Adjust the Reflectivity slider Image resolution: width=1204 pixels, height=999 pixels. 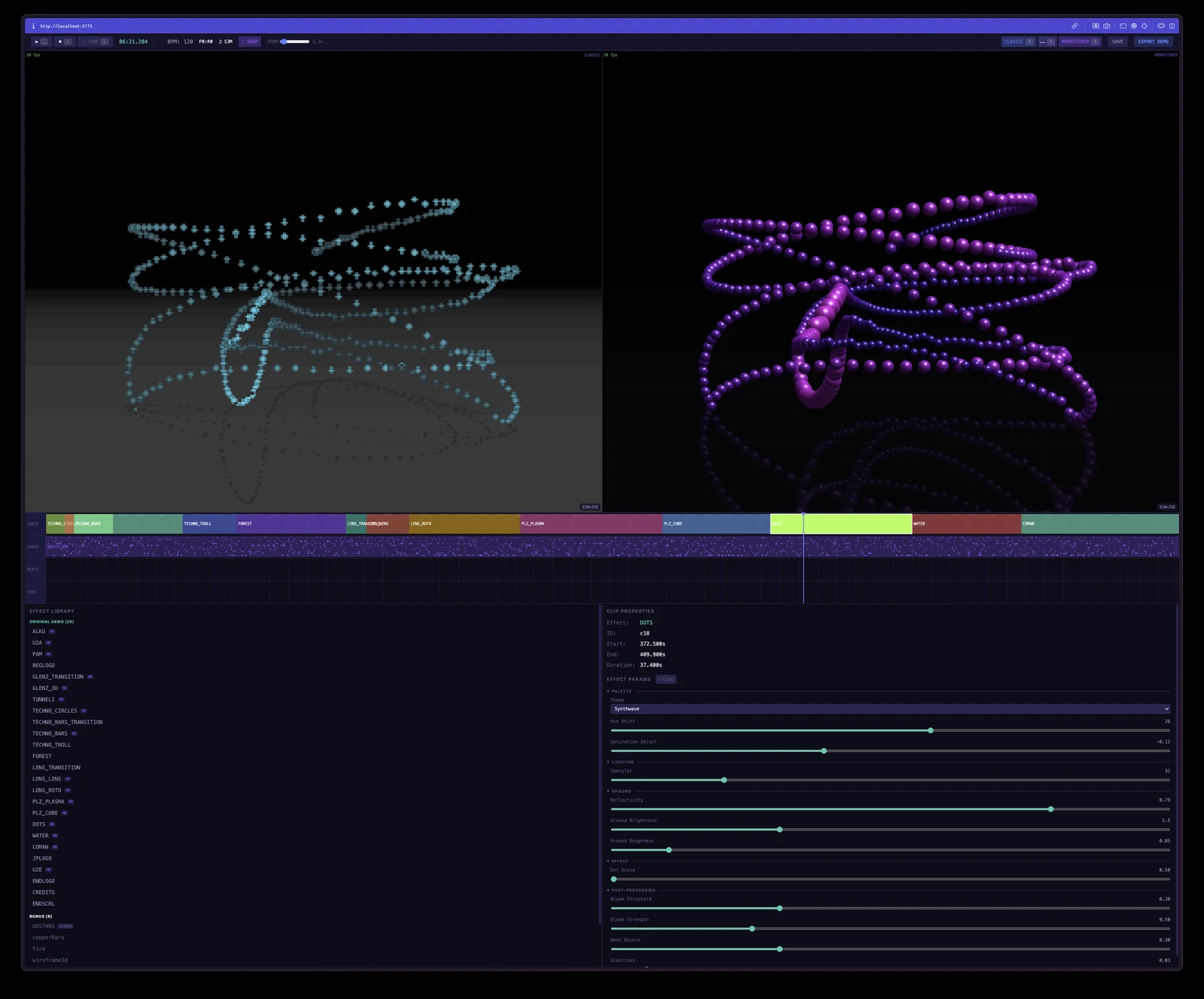pyautogui.click(x=890, y=809)
